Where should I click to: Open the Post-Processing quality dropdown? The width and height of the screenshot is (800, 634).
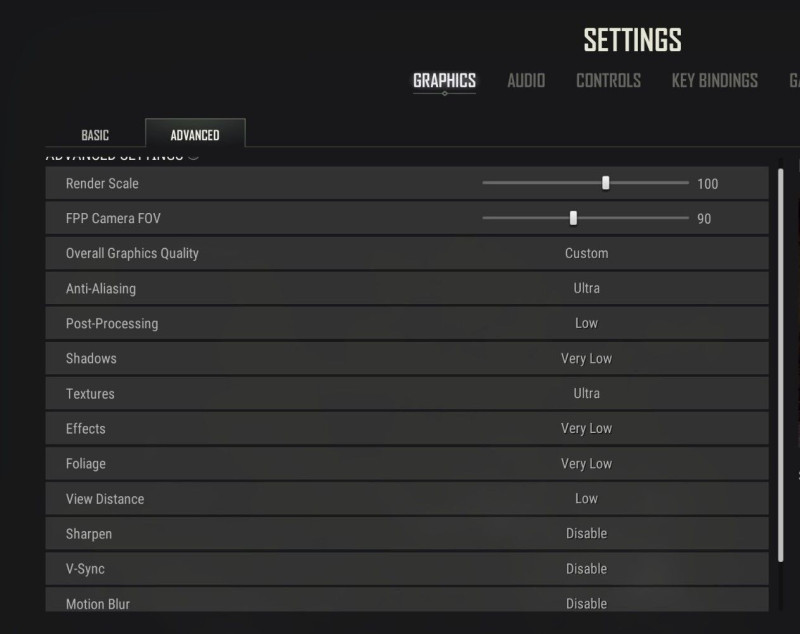586,323
